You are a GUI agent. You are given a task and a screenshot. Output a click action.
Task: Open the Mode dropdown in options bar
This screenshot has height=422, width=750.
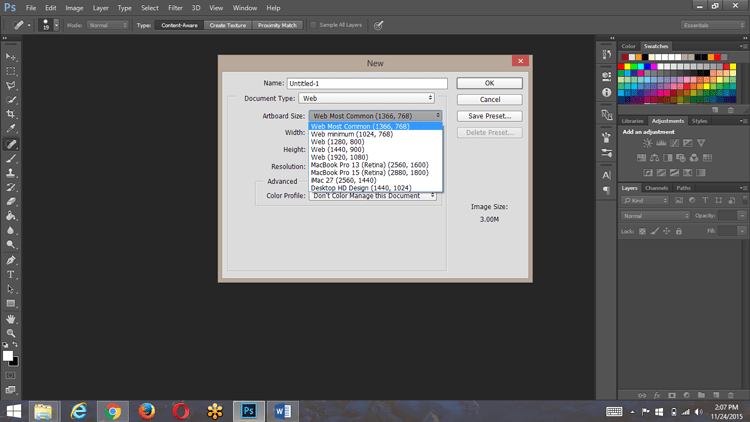click(x=108, y=25)
